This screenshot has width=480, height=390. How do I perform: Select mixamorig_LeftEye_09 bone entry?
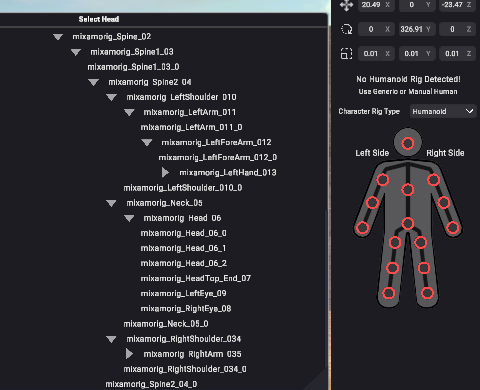[x=183, y=293]
